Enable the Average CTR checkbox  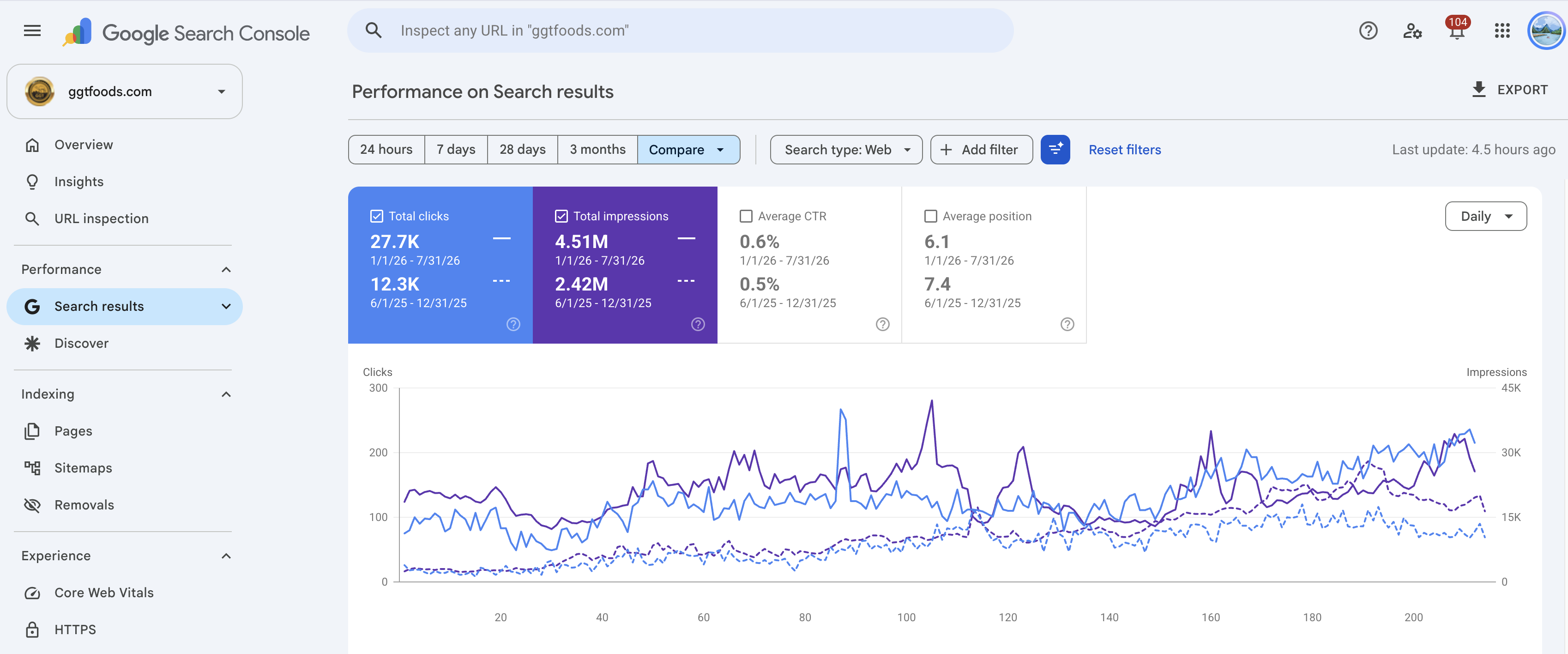coord(746,216)
